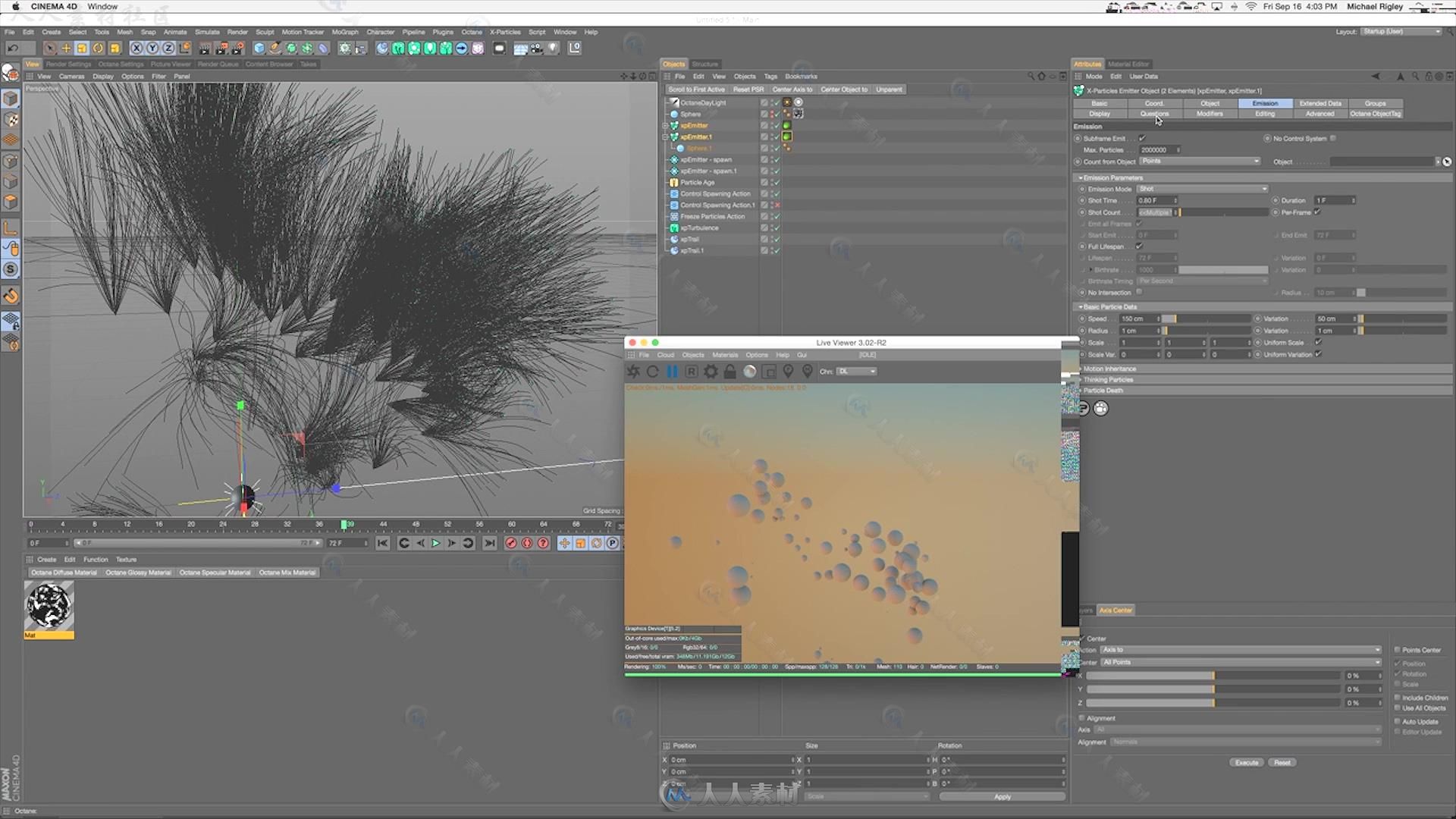The image size is (1456, 819).
Task: Enable the No Intersection checkbox
Action: pyautogui.click(x=1139, y=293)
